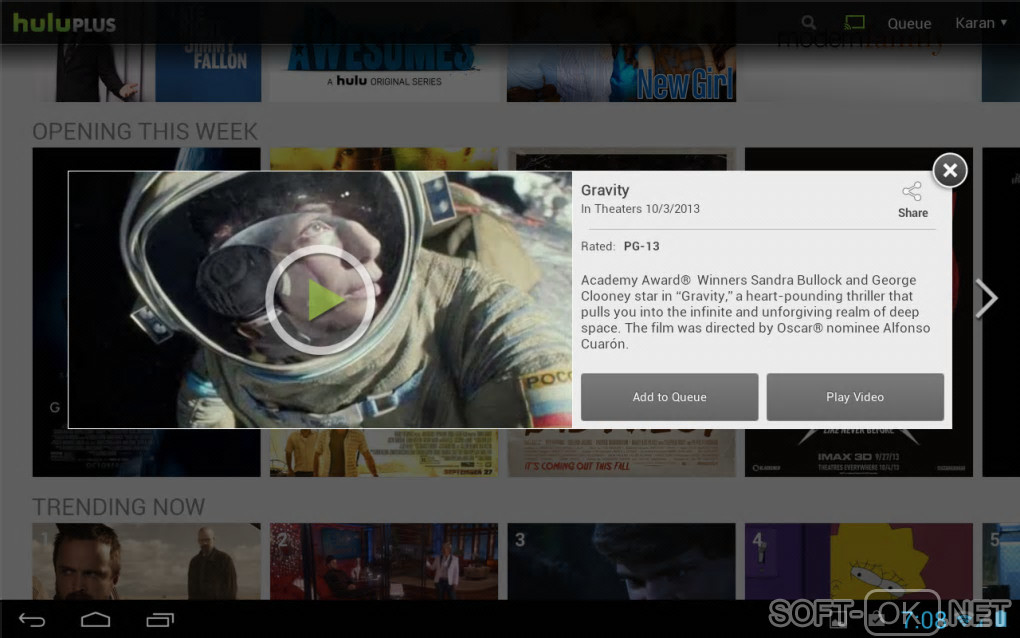Expand the Karan account dropdown
Viewport: 1020px width, 638px height.
[x=981, y=23]
